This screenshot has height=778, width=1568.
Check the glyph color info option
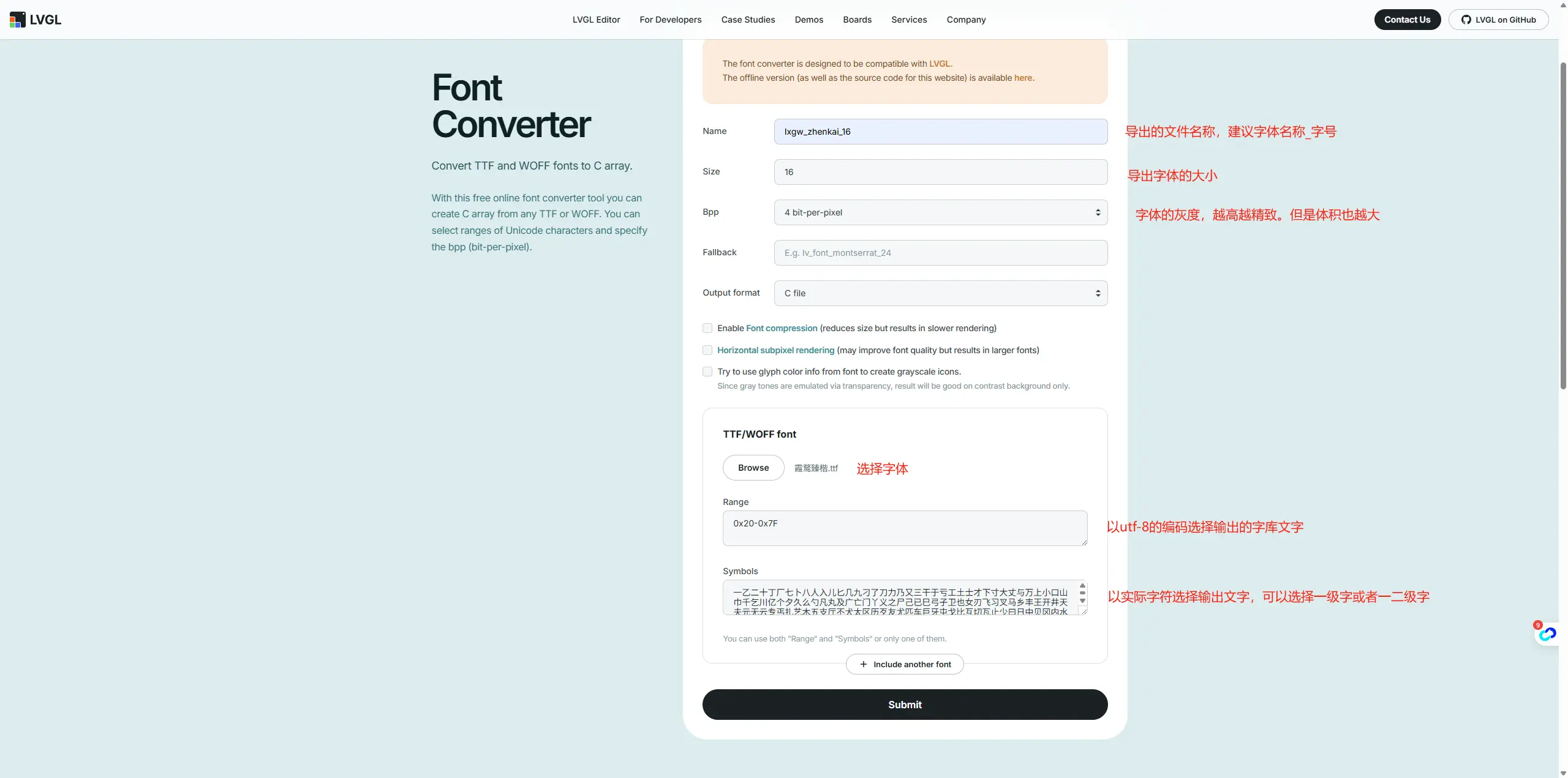[707, 372]
